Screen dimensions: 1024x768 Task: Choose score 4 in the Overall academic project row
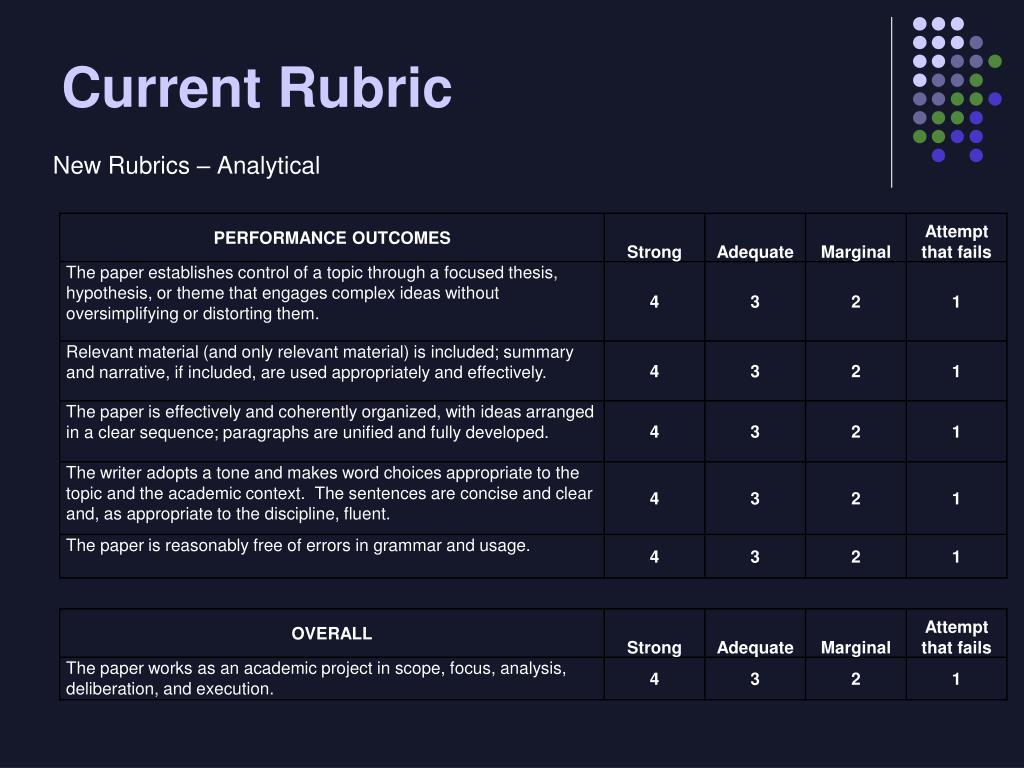654,679
